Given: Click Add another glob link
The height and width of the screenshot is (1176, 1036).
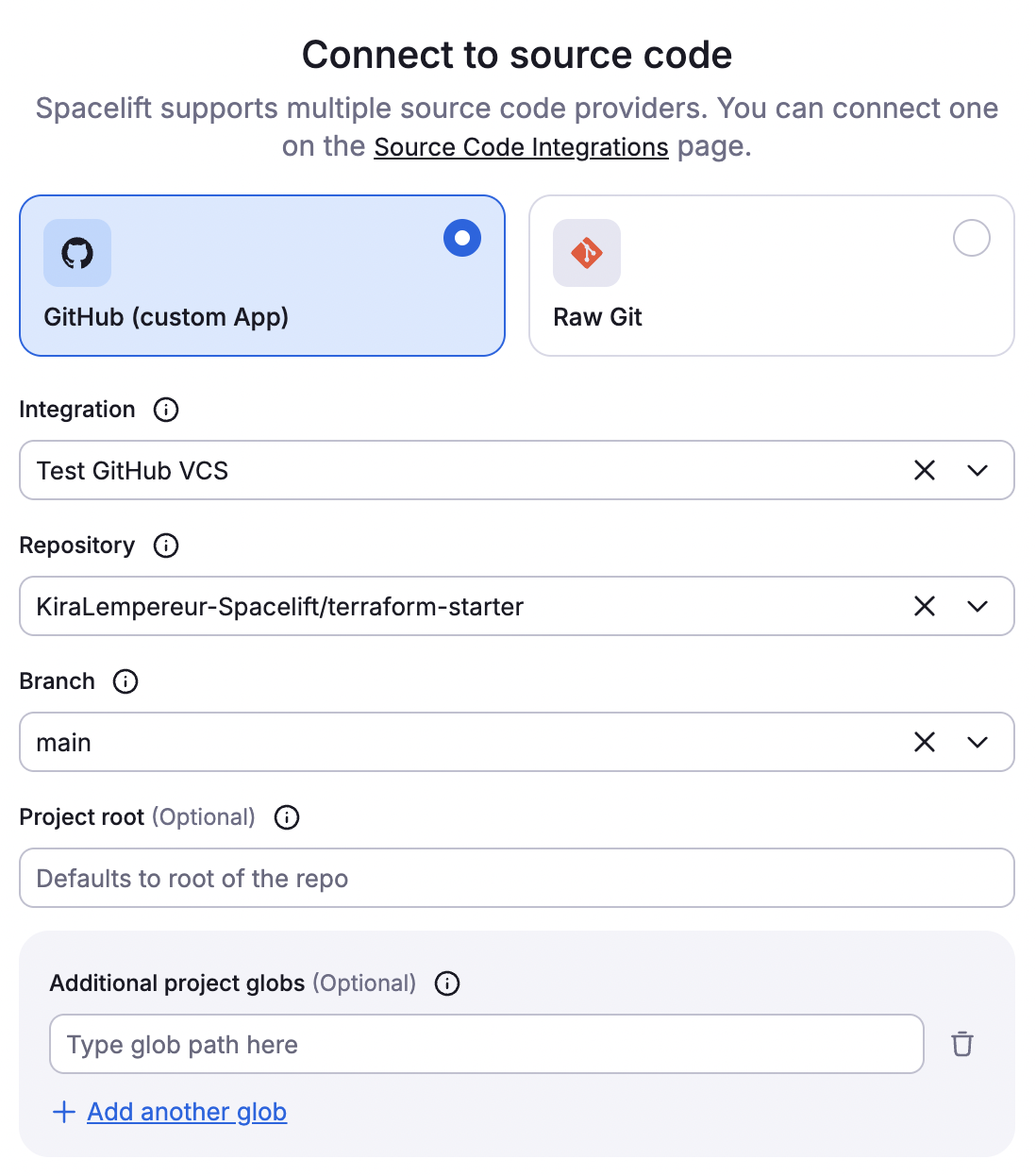Looking at the screenshot, I should [x=187, y=1112].
